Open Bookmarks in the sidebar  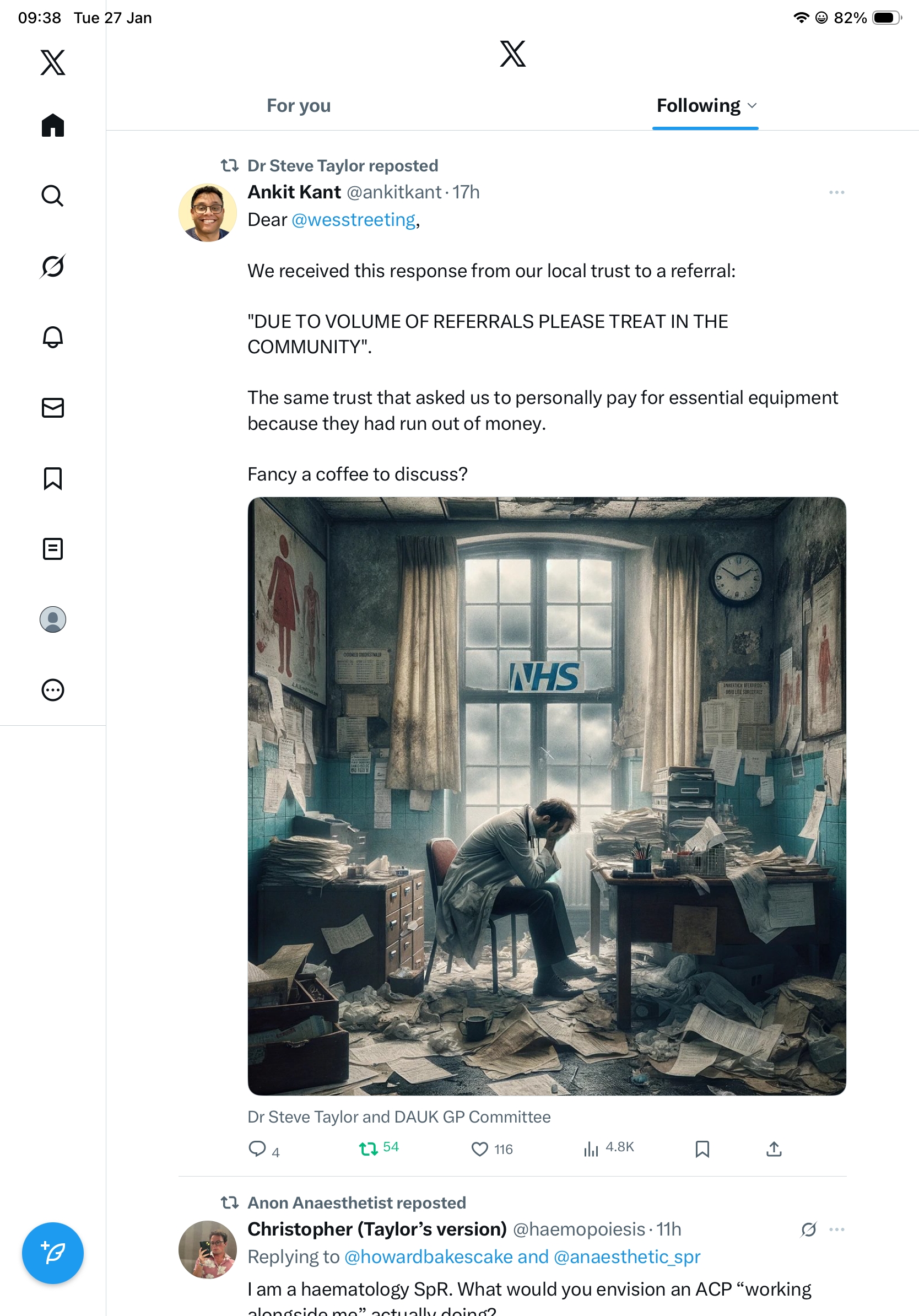tap(53, 478)
